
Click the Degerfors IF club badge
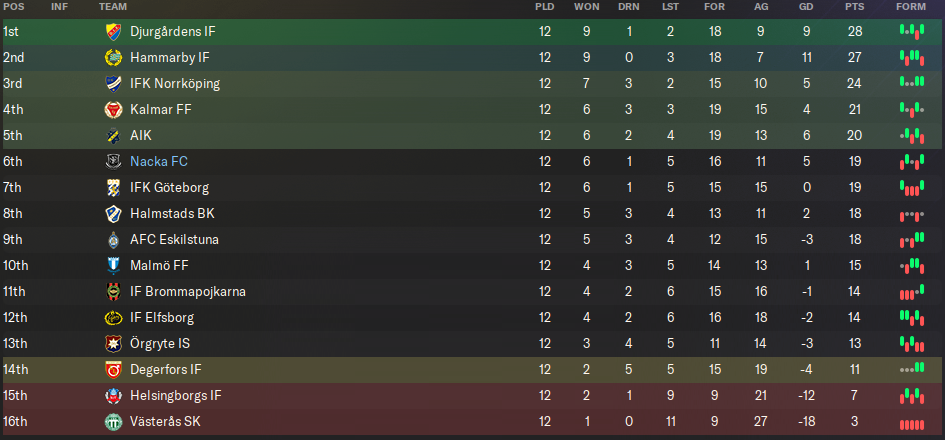pyautogui.click(x=112, y=370)
